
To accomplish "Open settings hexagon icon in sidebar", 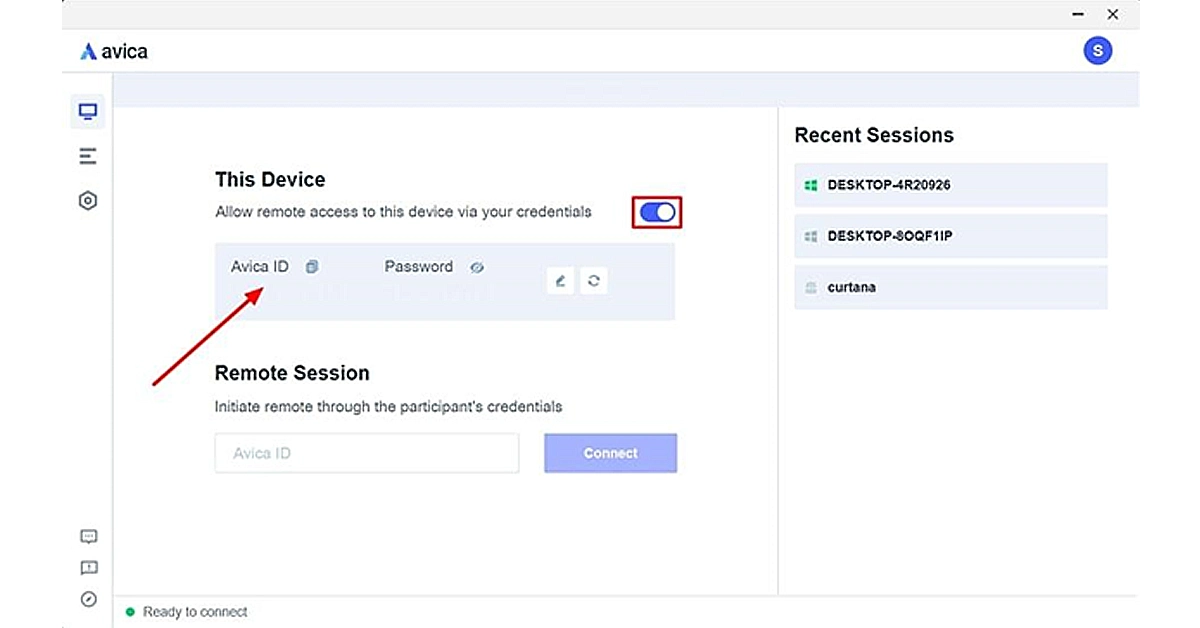I will (88, 201).
